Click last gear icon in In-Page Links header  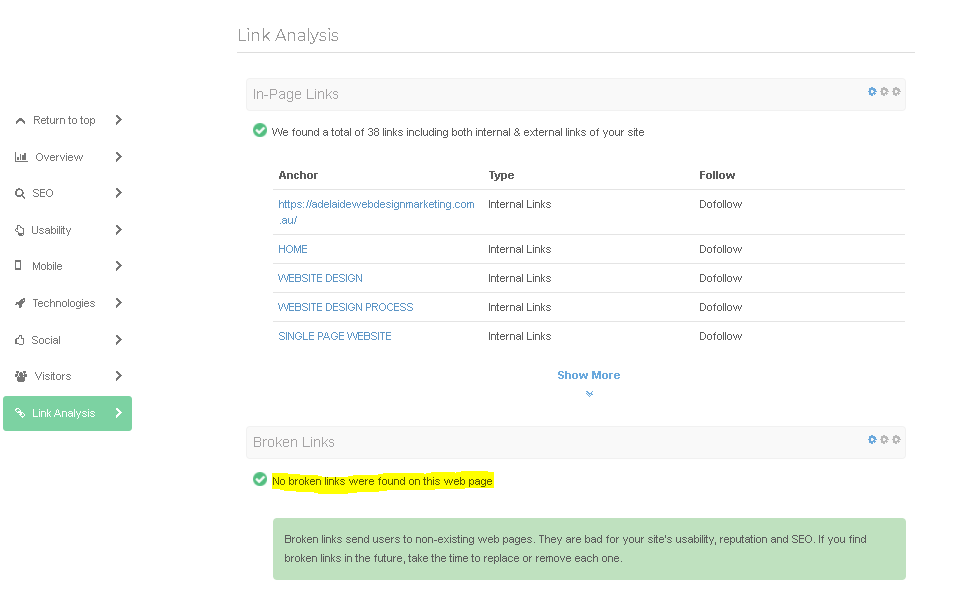(x=896, y=91)
